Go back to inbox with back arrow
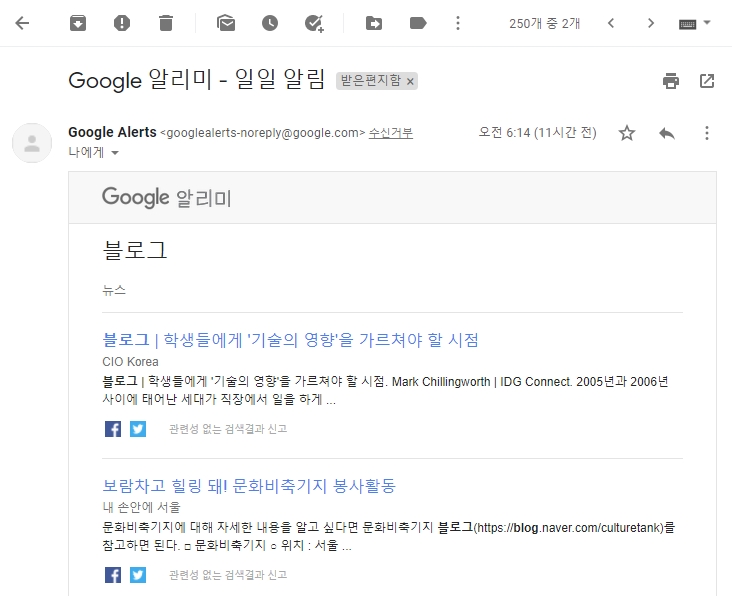The width and height of the screenshot is (732, 596). [22, 23]
